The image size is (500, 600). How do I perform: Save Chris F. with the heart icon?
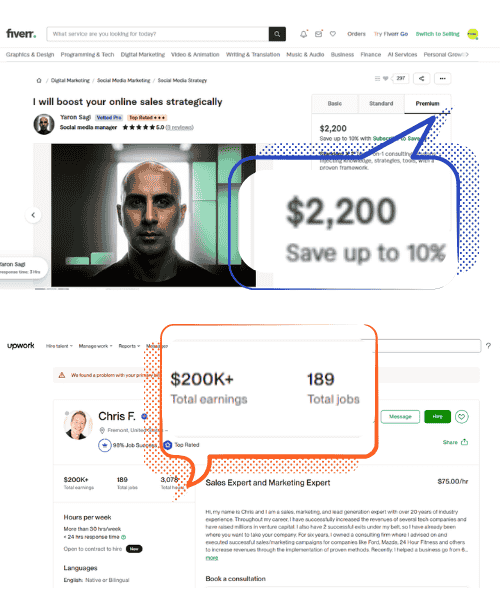tap(461, 416)
